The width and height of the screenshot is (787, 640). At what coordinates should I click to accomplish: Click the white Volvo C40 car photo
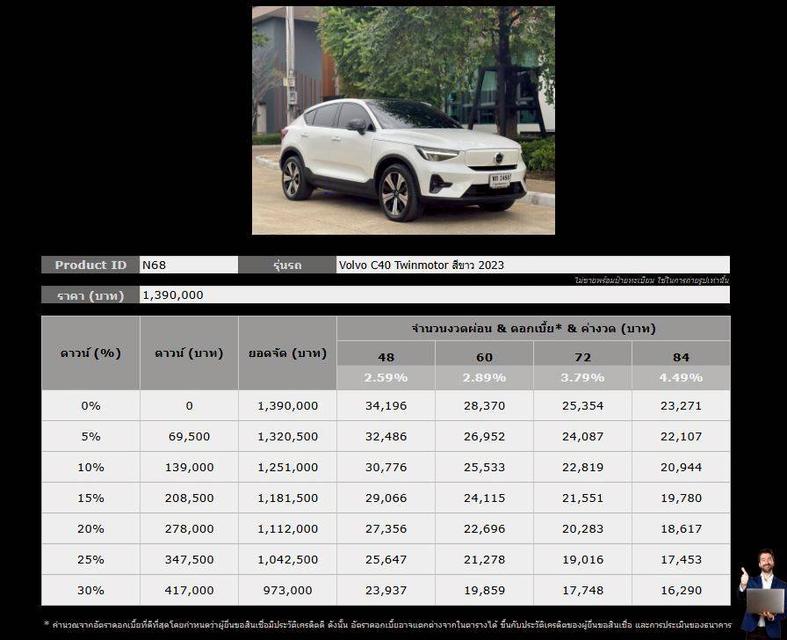[403, 120]
